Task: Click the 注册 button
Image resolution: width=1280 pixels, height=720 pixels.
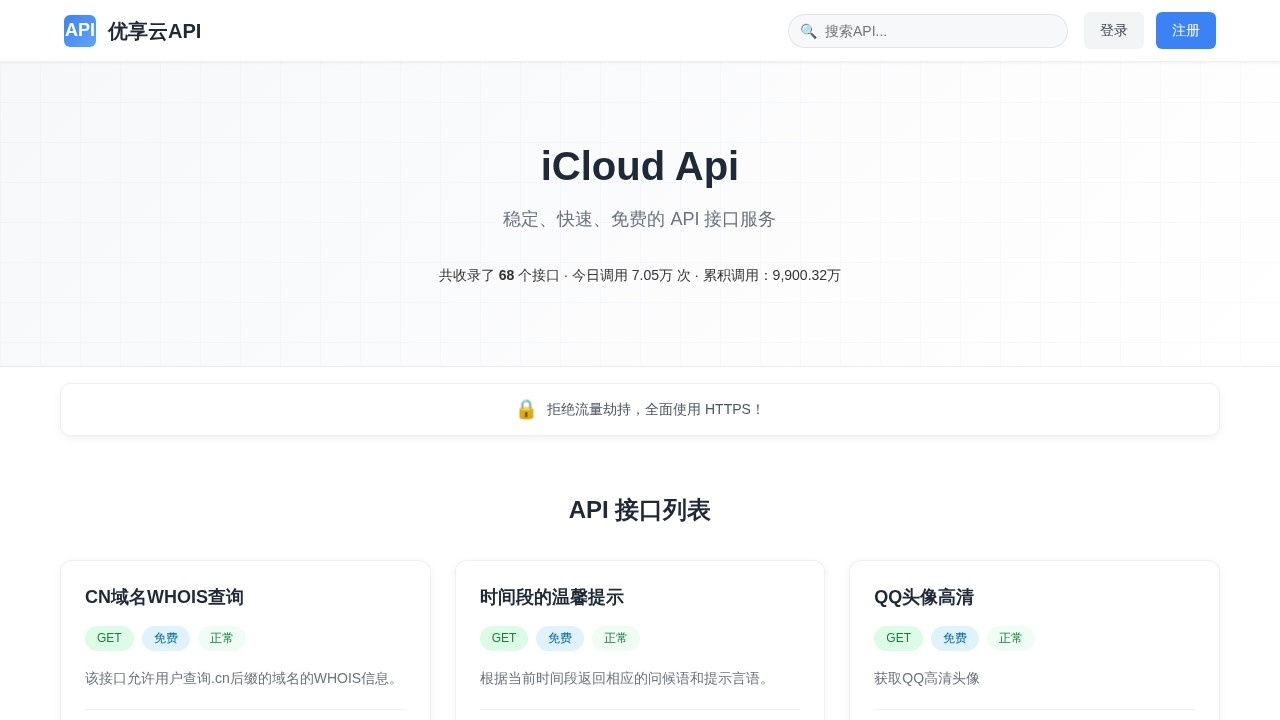Action: click(x=1186, y=31)
